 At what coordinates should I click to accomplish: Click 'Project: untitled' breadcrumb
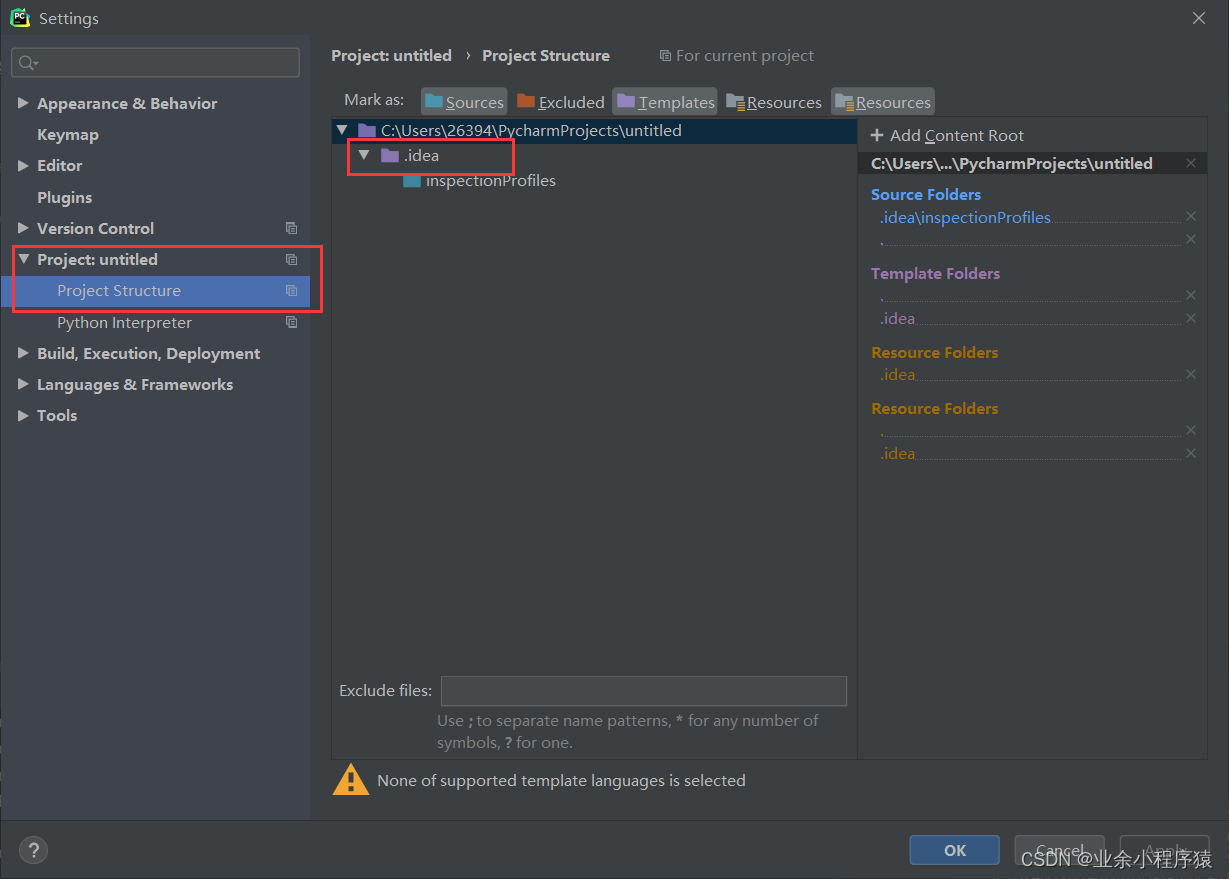click(391, 55)
